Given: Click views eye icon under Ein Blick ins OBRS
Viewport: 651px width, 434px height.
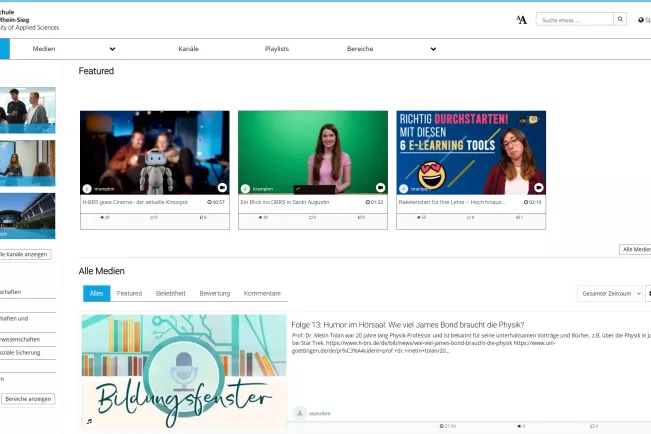Looking at the screenshot, I should 260,217.
